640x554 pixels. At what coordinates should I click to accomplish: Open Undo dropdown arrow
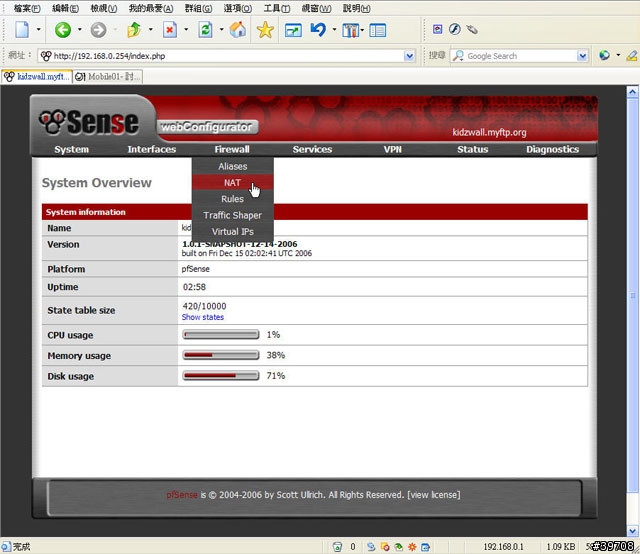tap(334, 29)
